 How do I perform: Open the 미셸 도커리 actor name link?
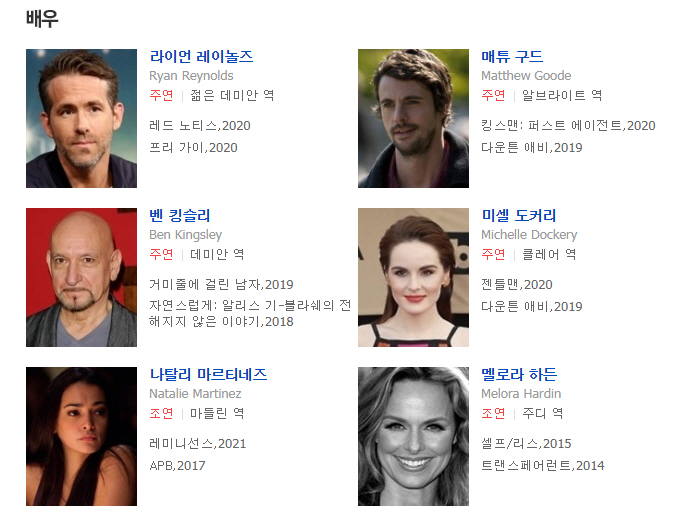click(x=519, y=215)
